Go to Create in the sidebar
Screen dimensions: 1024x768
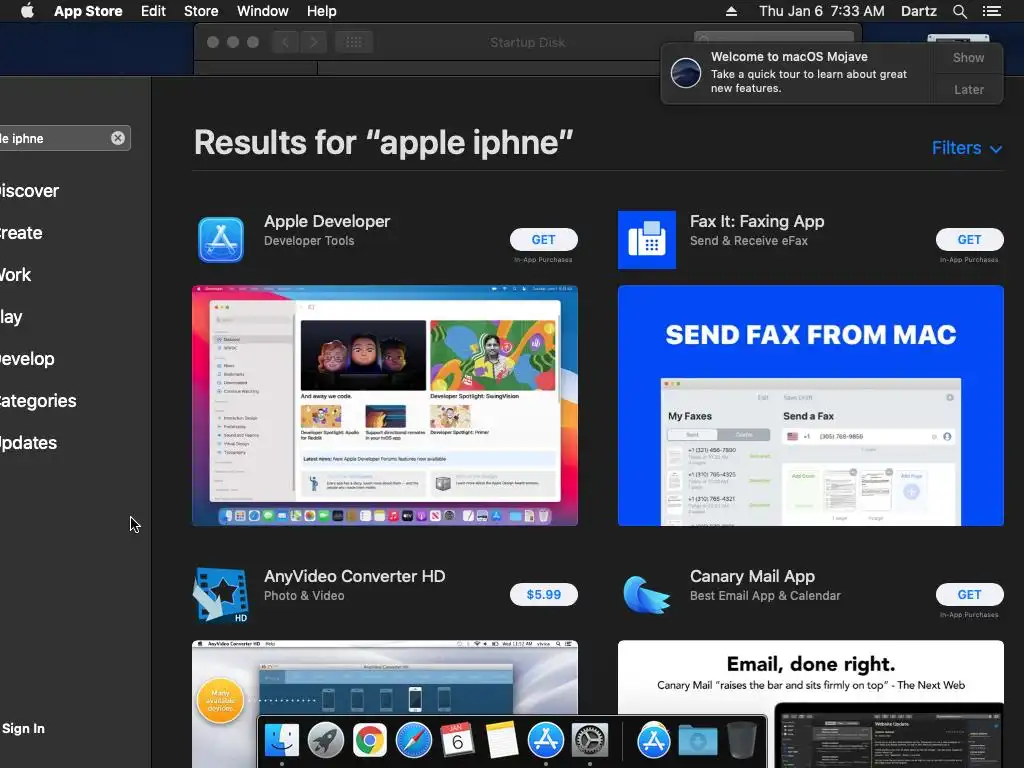[x=21, y=232]
